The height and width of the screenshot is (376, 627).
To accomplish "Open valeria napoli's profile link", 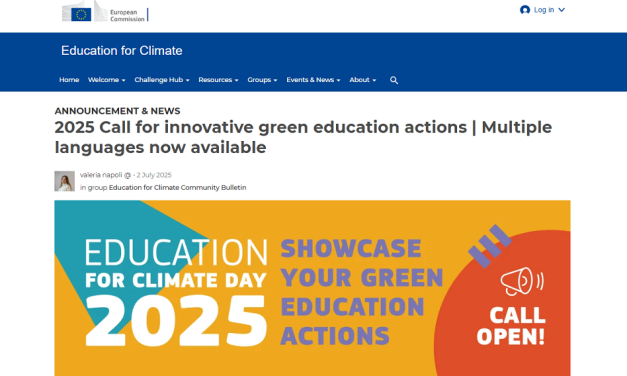I will 101,175.
